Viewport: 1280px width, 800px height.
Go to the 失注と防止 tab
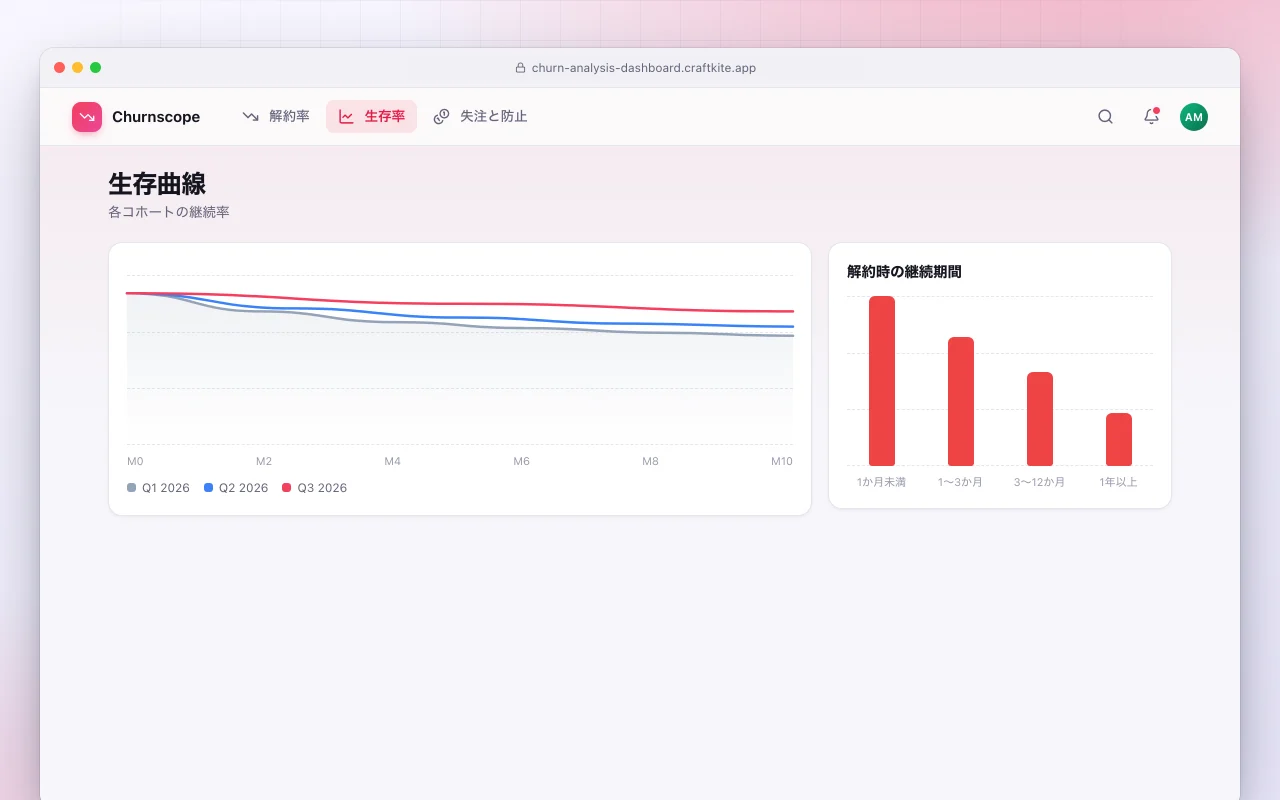click(x=480, y=117)
